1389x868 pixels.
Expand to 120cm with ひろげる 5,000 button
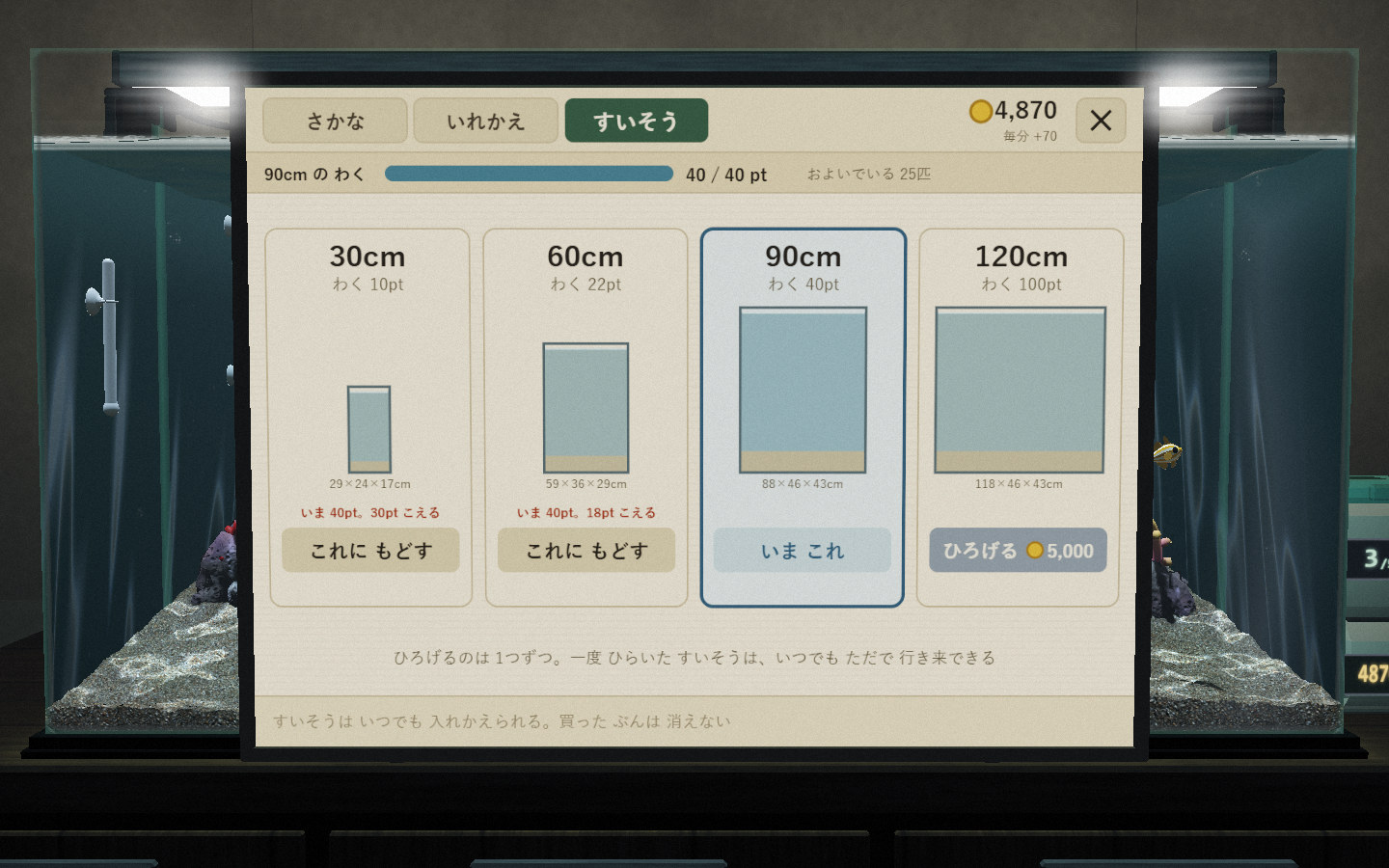tap(1019, 551)
